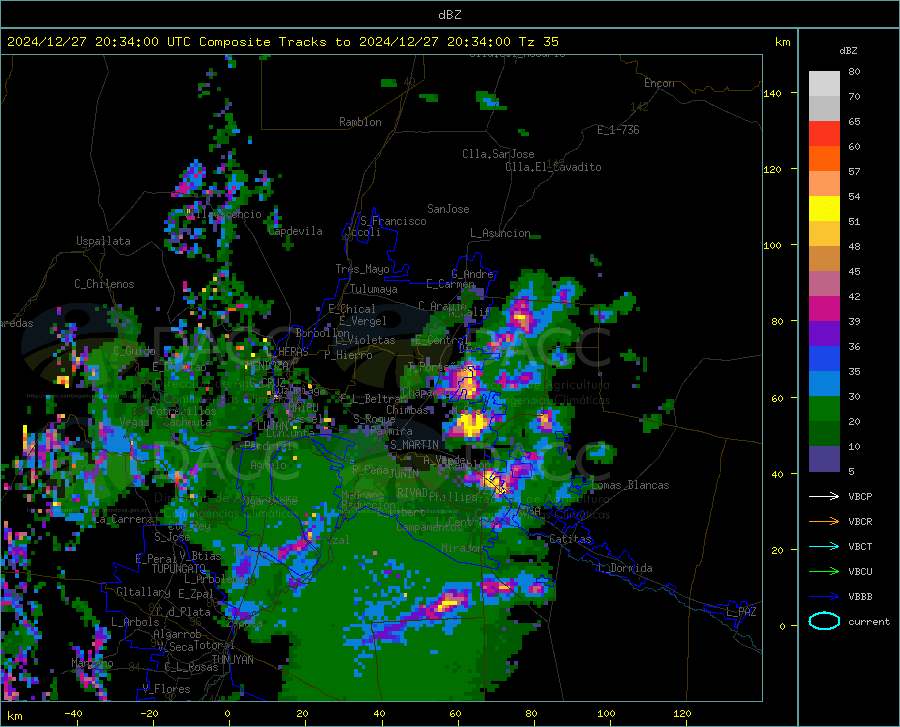Click the 'dBZ' label above the color scale
The height and width of the screenshot is (727, 900).
point(848,50)
